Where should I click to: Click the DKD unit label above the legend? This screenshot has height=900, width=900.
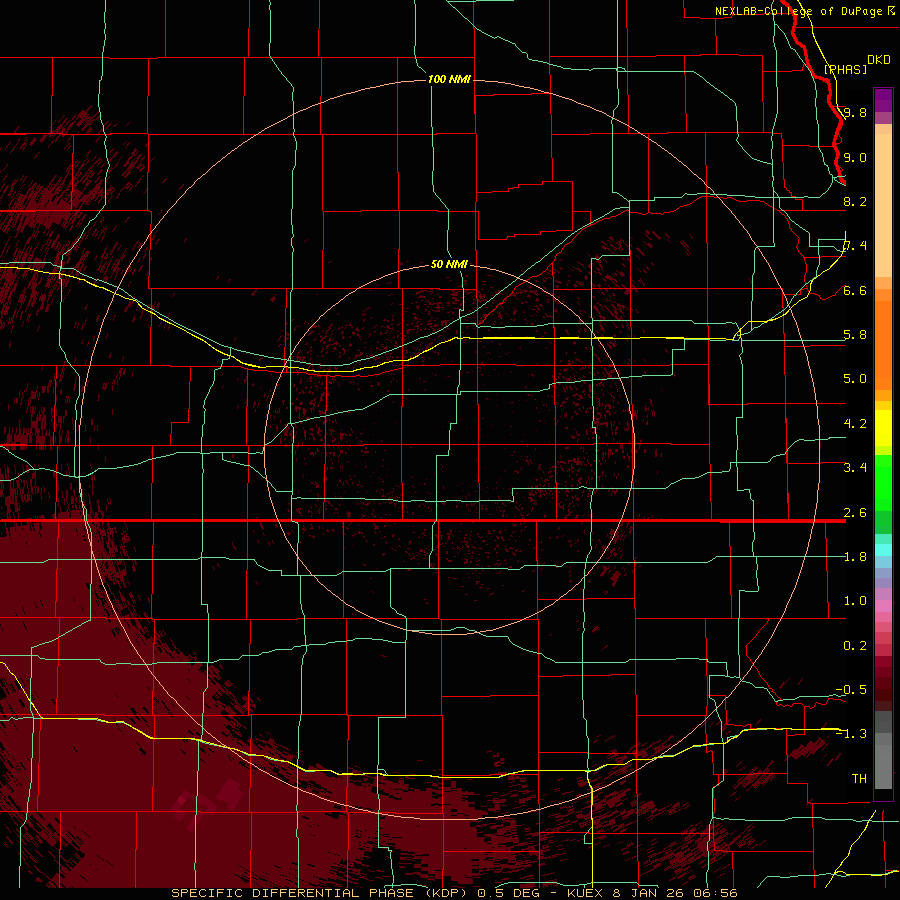879,60
